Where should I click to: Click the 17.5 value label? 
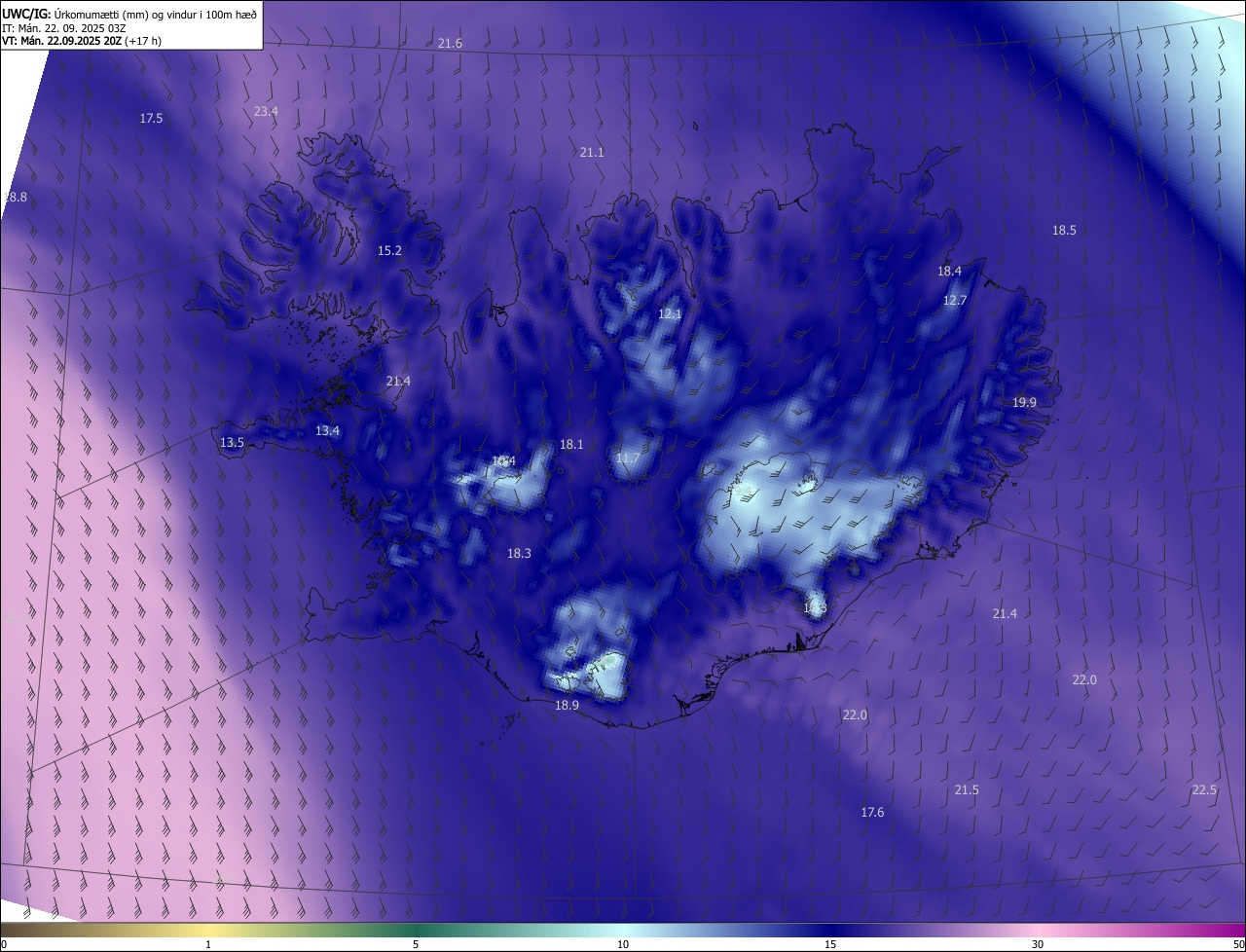(x=151, y=119)
